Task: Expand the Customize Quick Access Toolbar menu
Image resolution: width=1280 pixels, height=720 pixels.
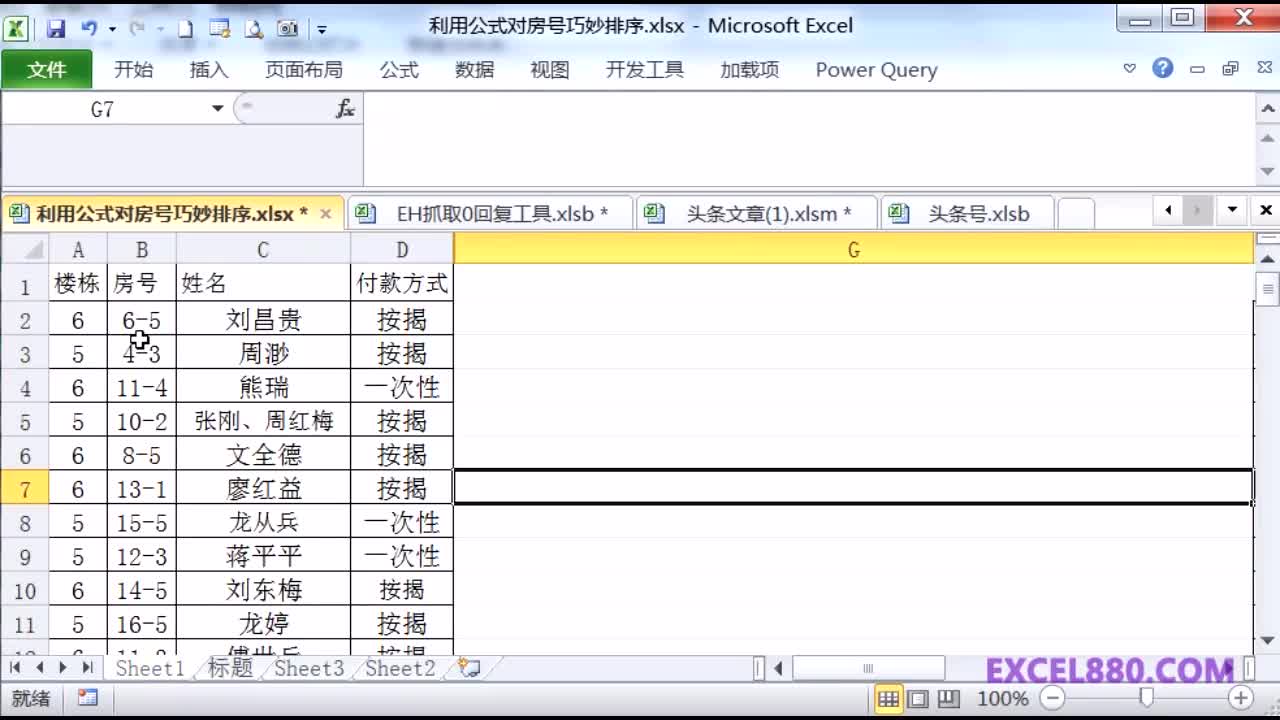Action: click(x=320, y=29)
